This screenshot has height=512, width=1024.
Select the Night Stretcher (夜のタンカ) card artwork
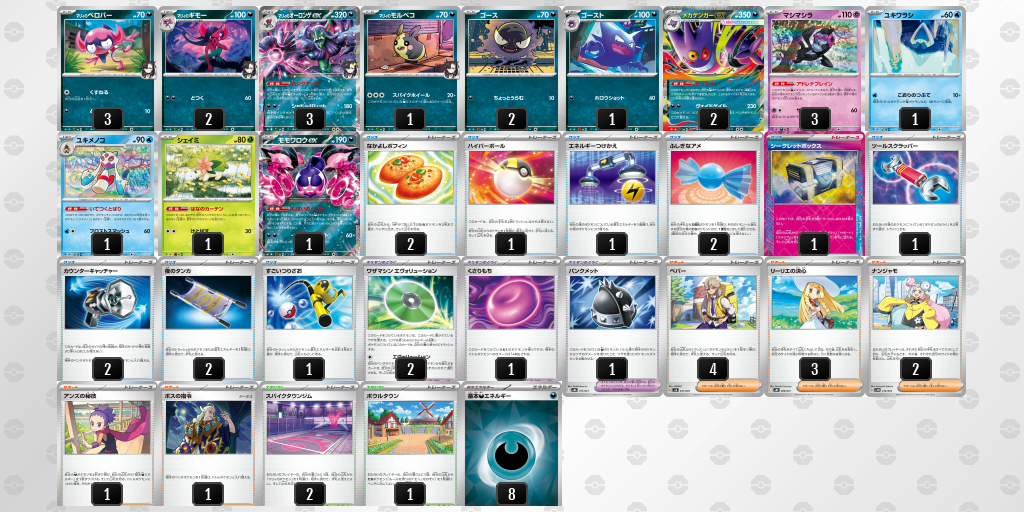pyautogui.click(x=208, y=302)
